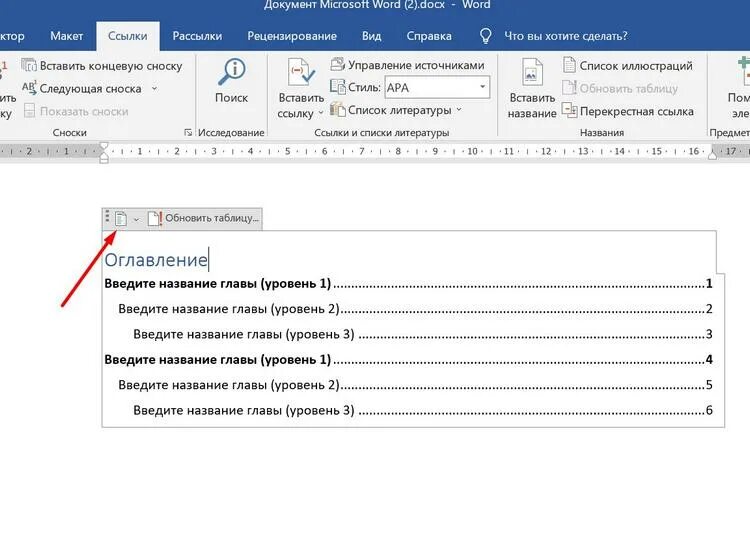Click Вставить название label

[x=532, y=106]
